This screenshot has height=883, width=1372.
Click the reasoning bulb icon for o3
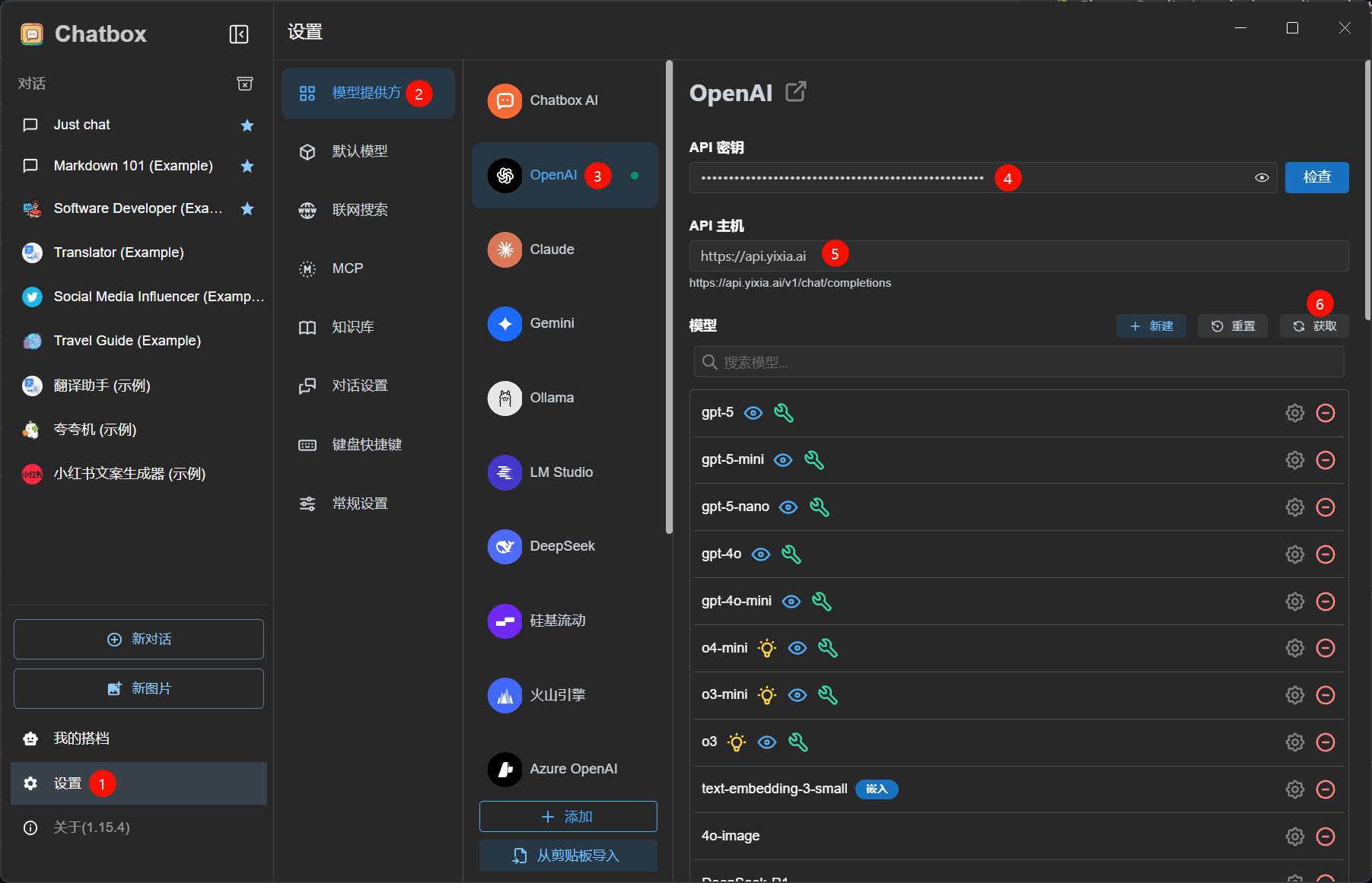point(737,742)
